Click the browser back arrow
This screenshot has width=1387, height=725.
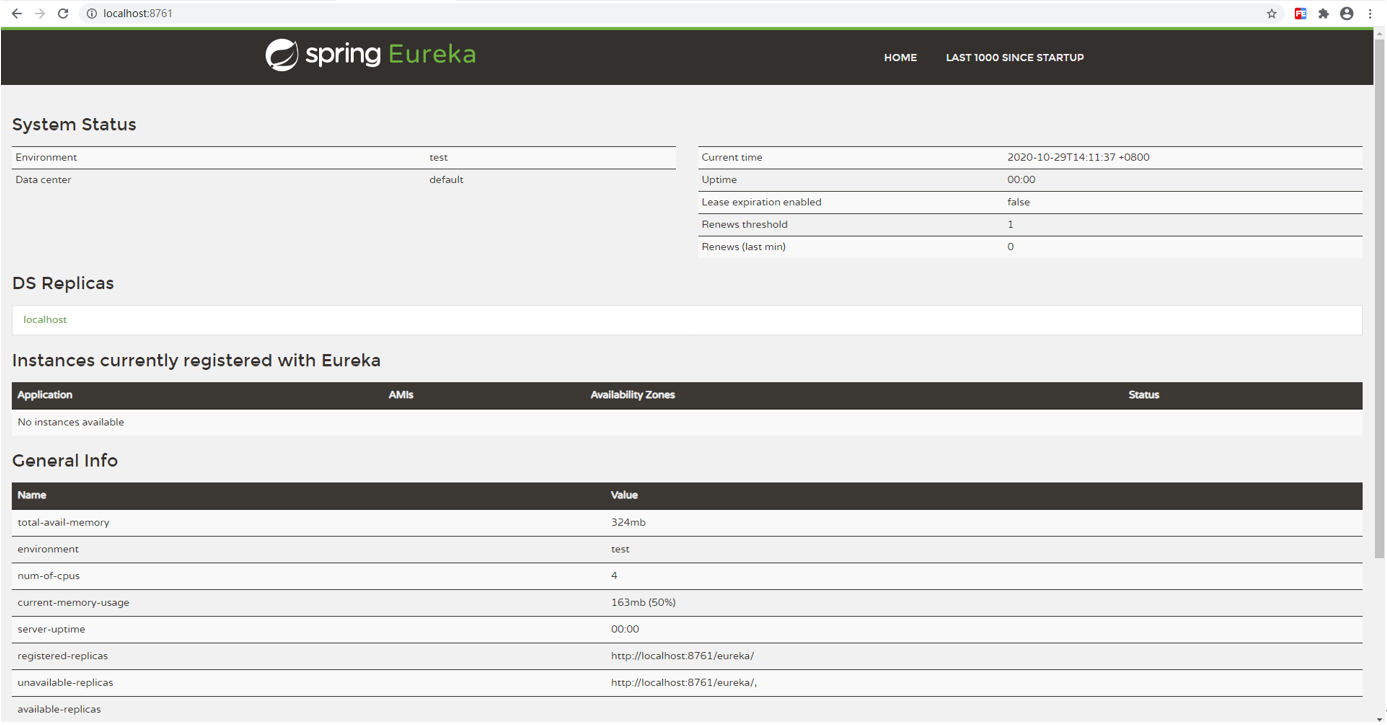coord(16,14)
